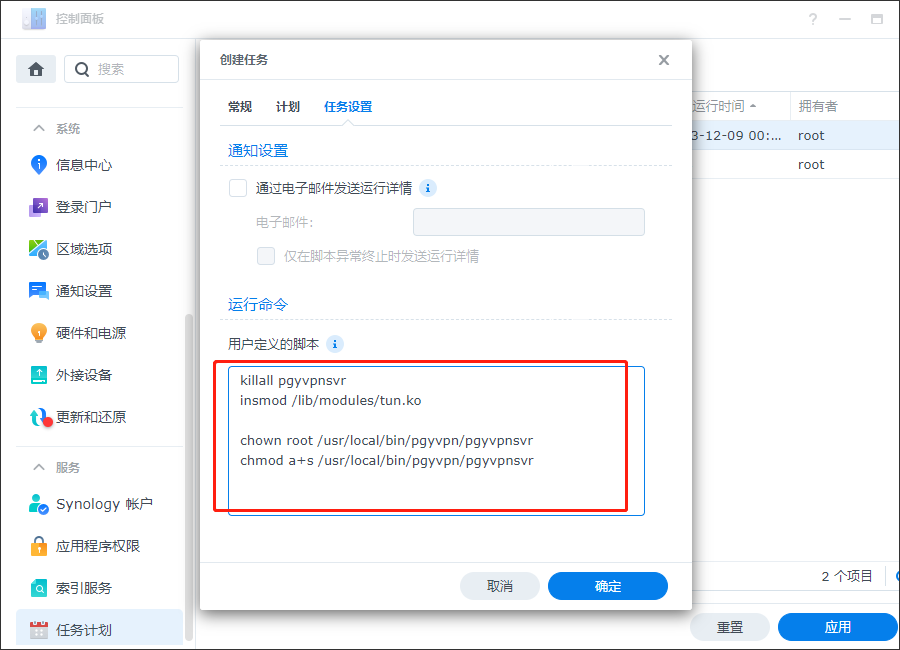Click the 拥有者 column header

click(x=818, y=106)
